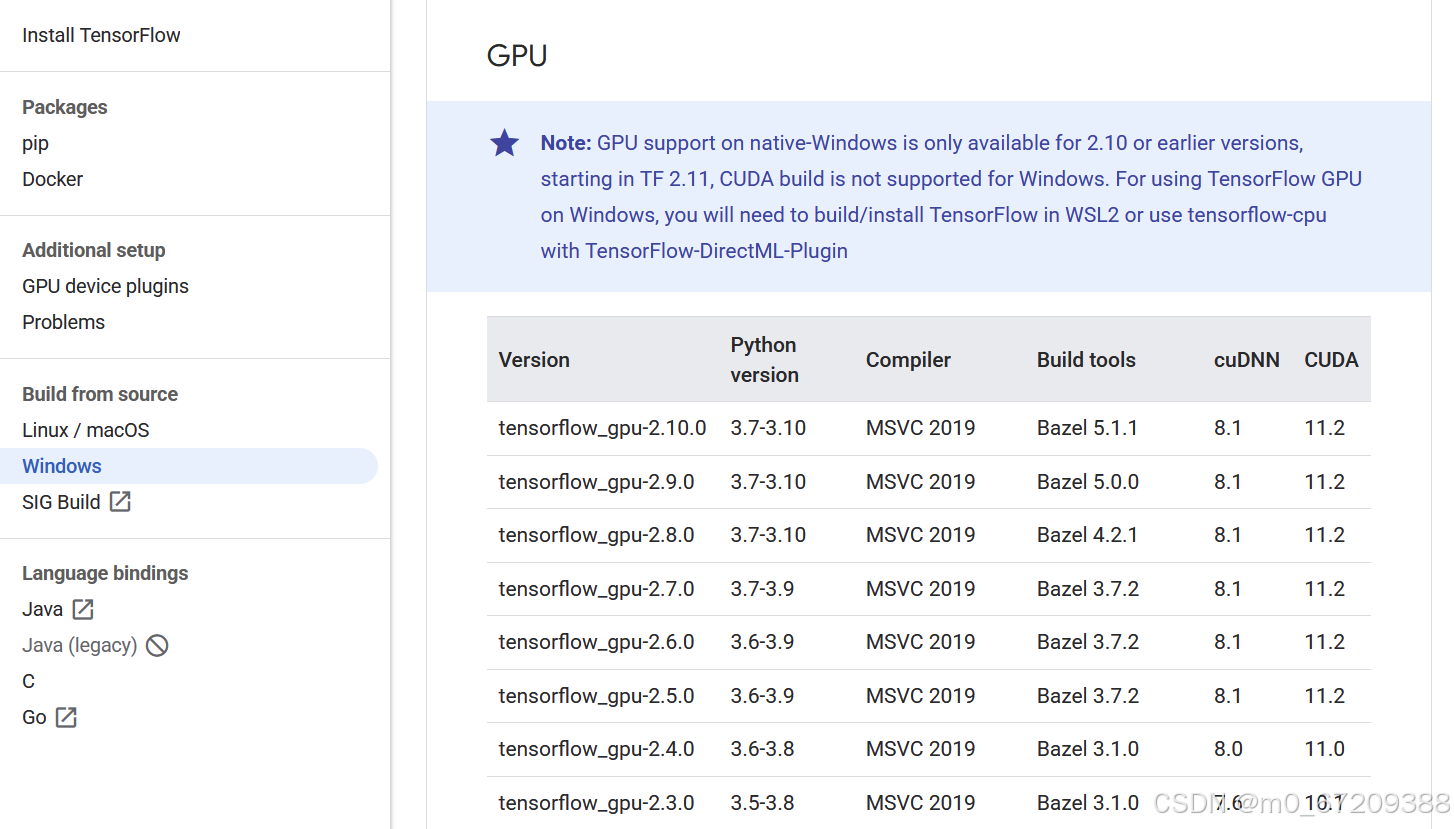Click CUDA 11.0 in the 2.4.0 row
Viewport: 1454px width, 829px height.
pyautogui.click(x=1325, y=749)
